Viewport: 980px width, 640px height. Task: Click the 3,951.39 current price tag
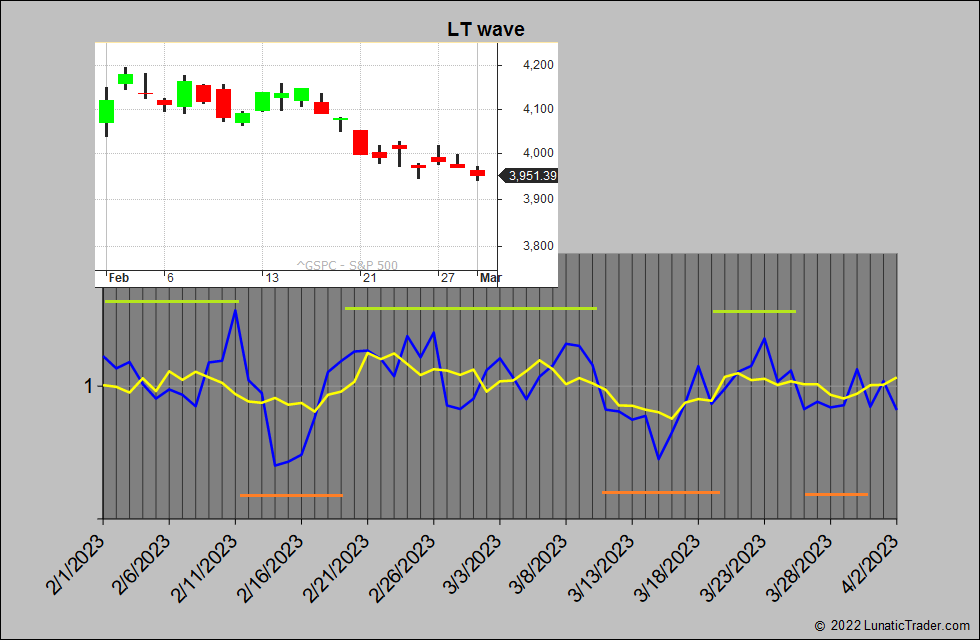point(531,176)
